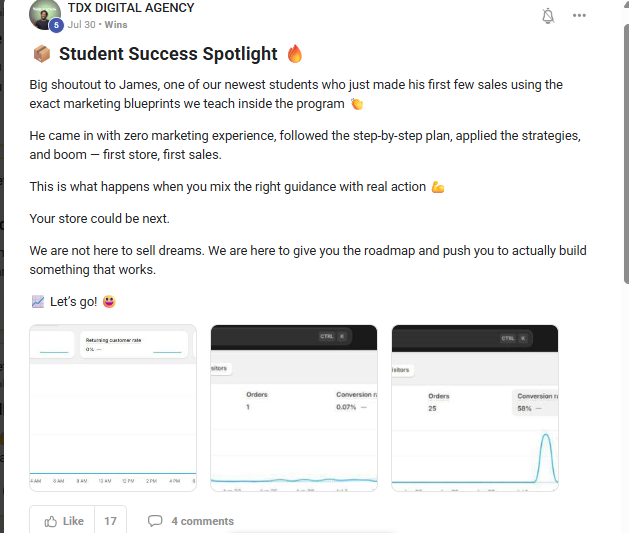The image size is (629, 533).
Task: Click the speech bubble comment icon
Action: pos(155,520)
